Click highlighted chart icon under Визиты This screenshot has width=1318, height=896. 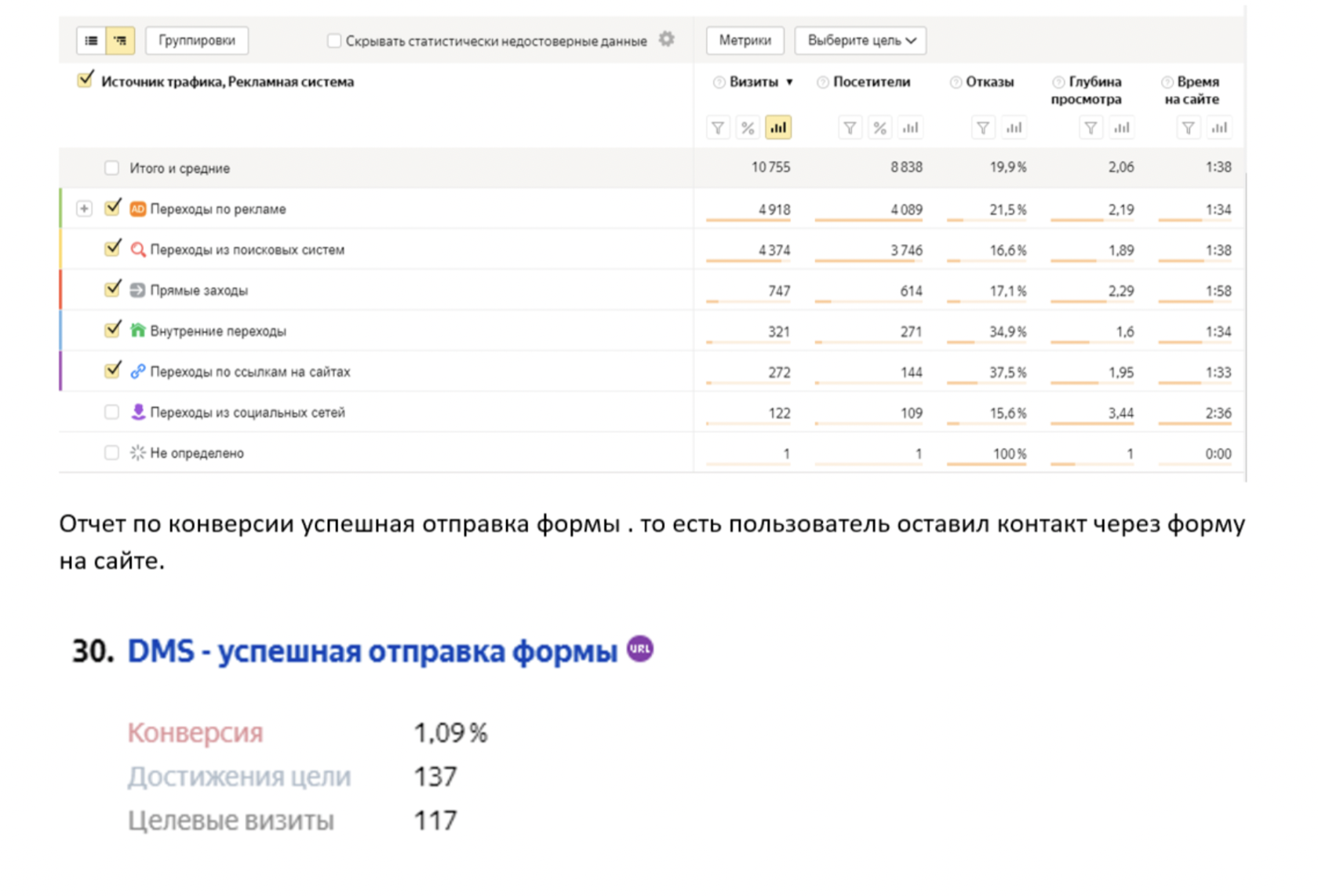point(777,128)
